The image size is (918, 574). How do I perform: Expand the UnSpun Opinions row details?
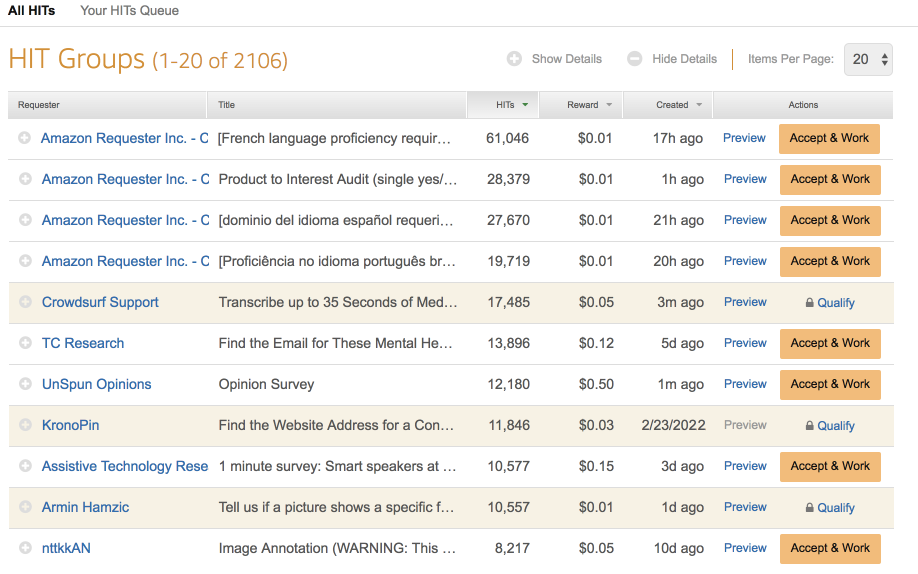pyautogui.click(x=25, y=384)
